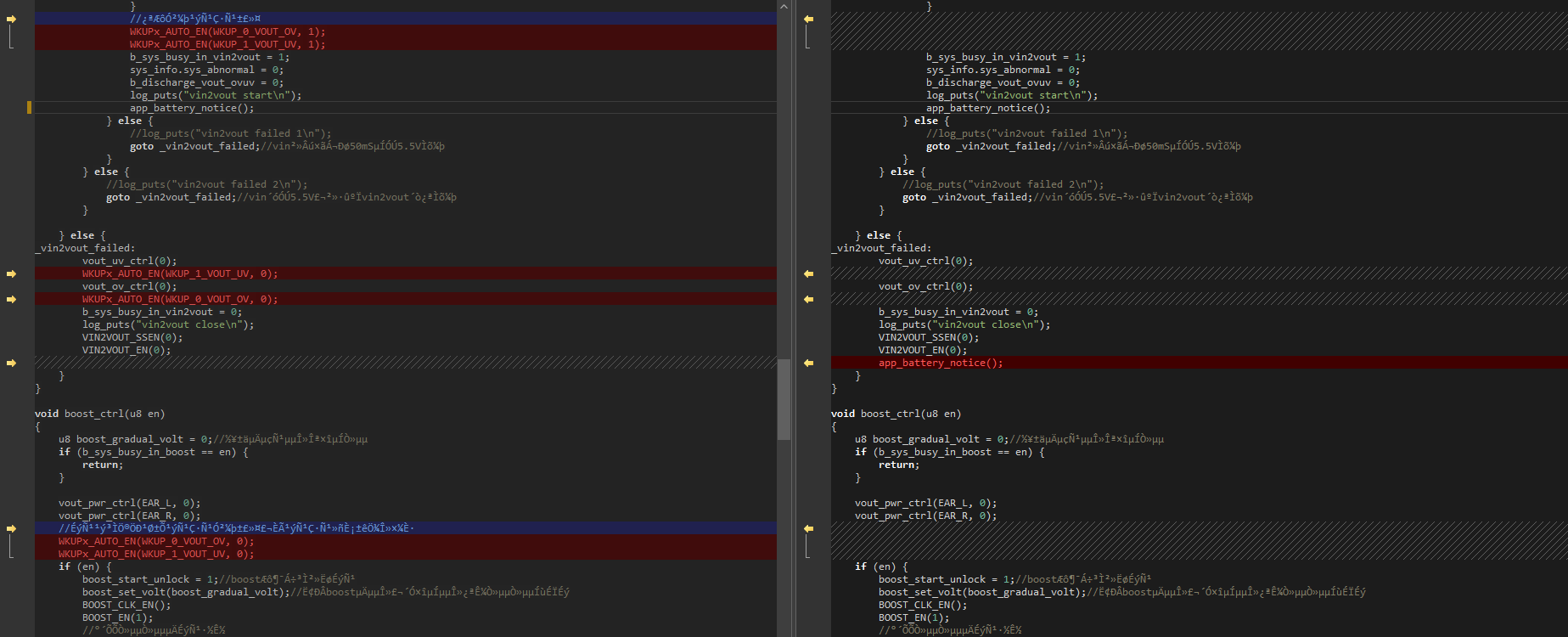Click right-pane arrow at hatched block in boost_ctrl

[808, 528]
